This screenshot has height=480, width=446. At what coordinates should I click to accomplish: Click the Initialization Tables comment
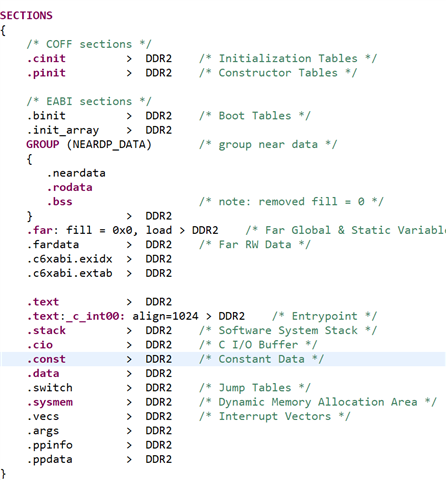coord(288,58)
